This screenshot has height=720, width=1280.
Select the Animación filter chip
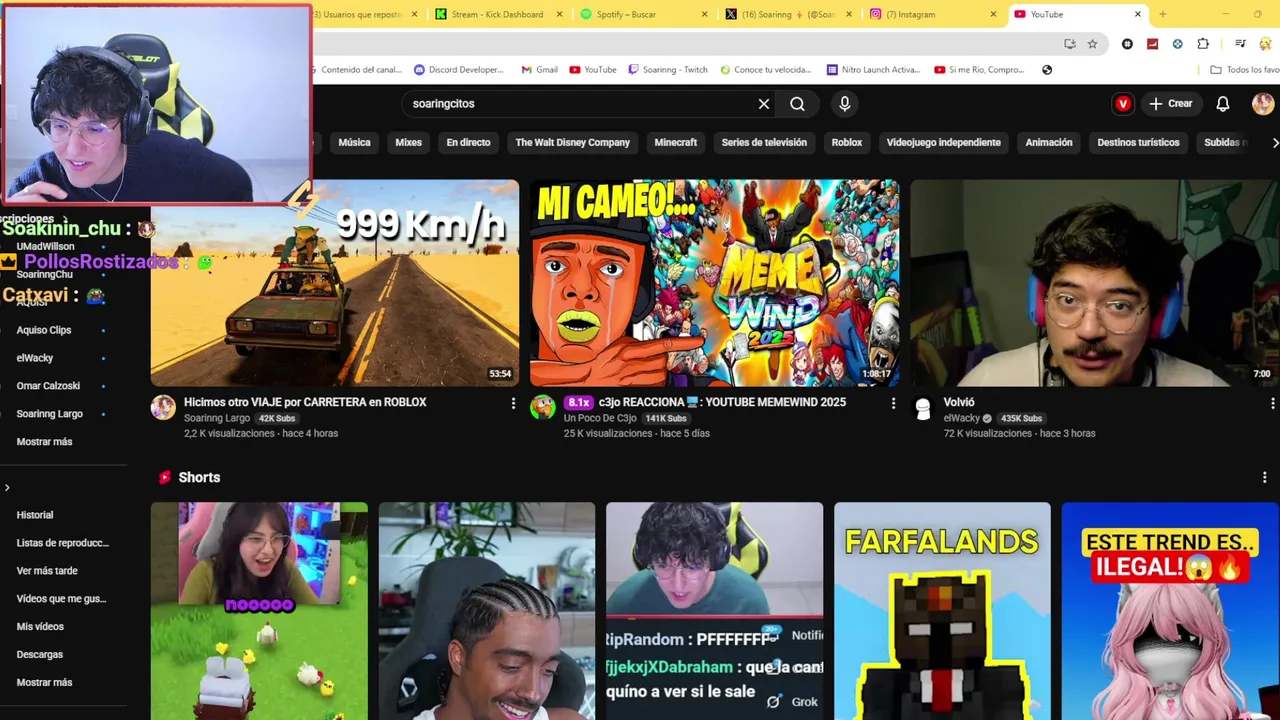click(1049, 143)
